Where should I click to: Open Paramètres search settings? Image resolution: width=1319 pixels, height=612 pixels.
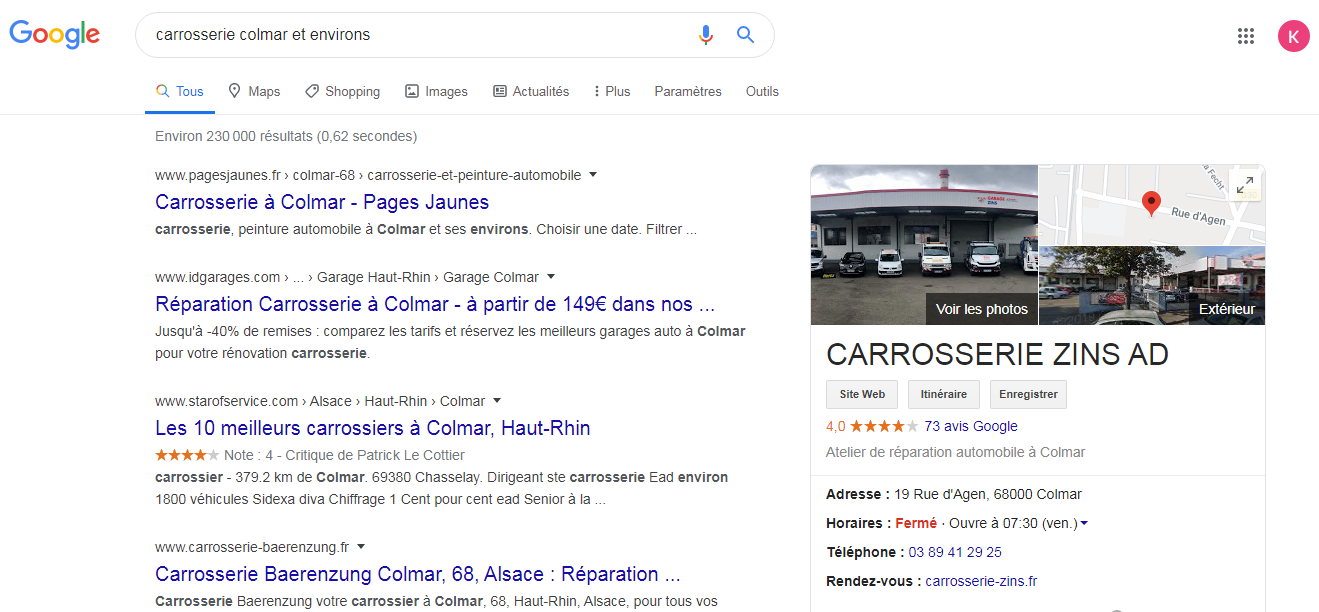point(688,91)
